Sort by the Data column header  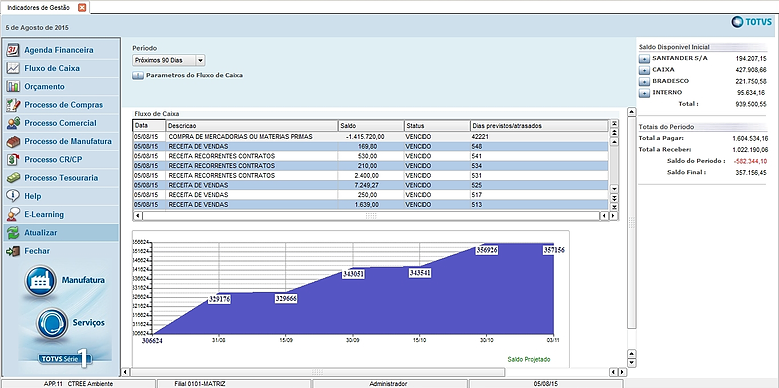pos(149,126)
